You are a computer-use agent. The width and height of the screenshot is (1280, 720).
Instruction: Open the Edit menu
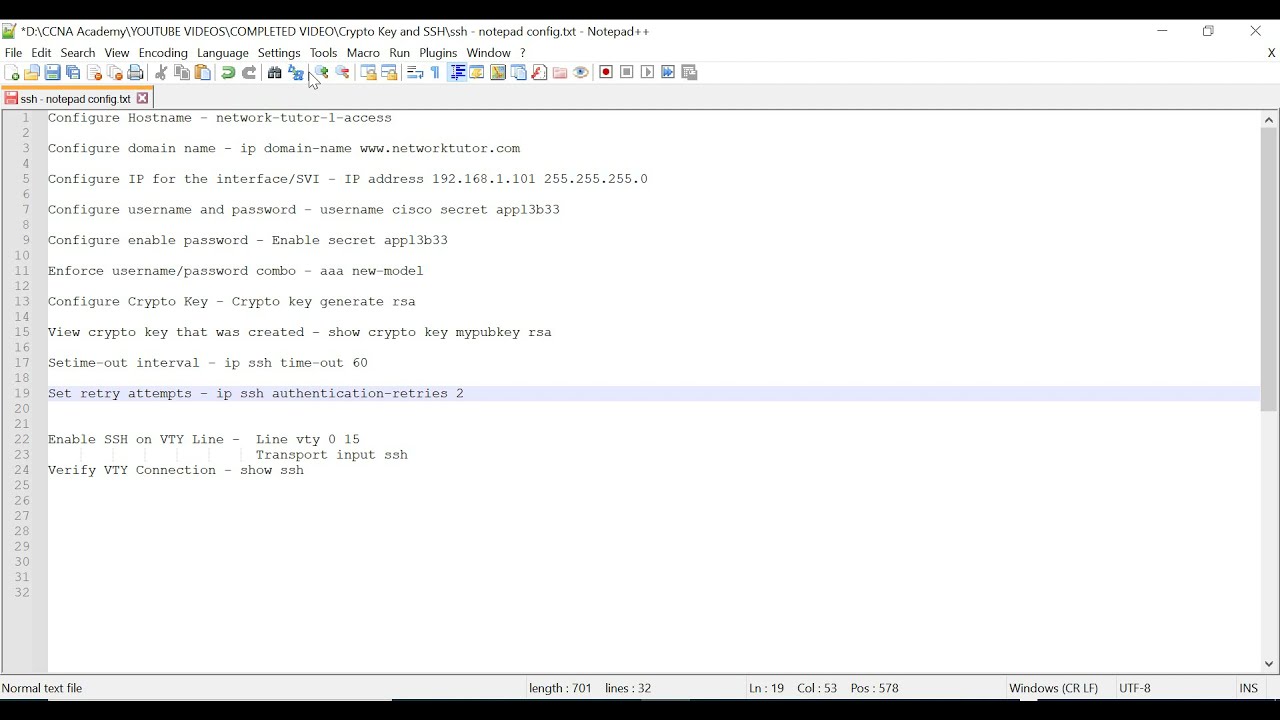[x=41, y=52]
